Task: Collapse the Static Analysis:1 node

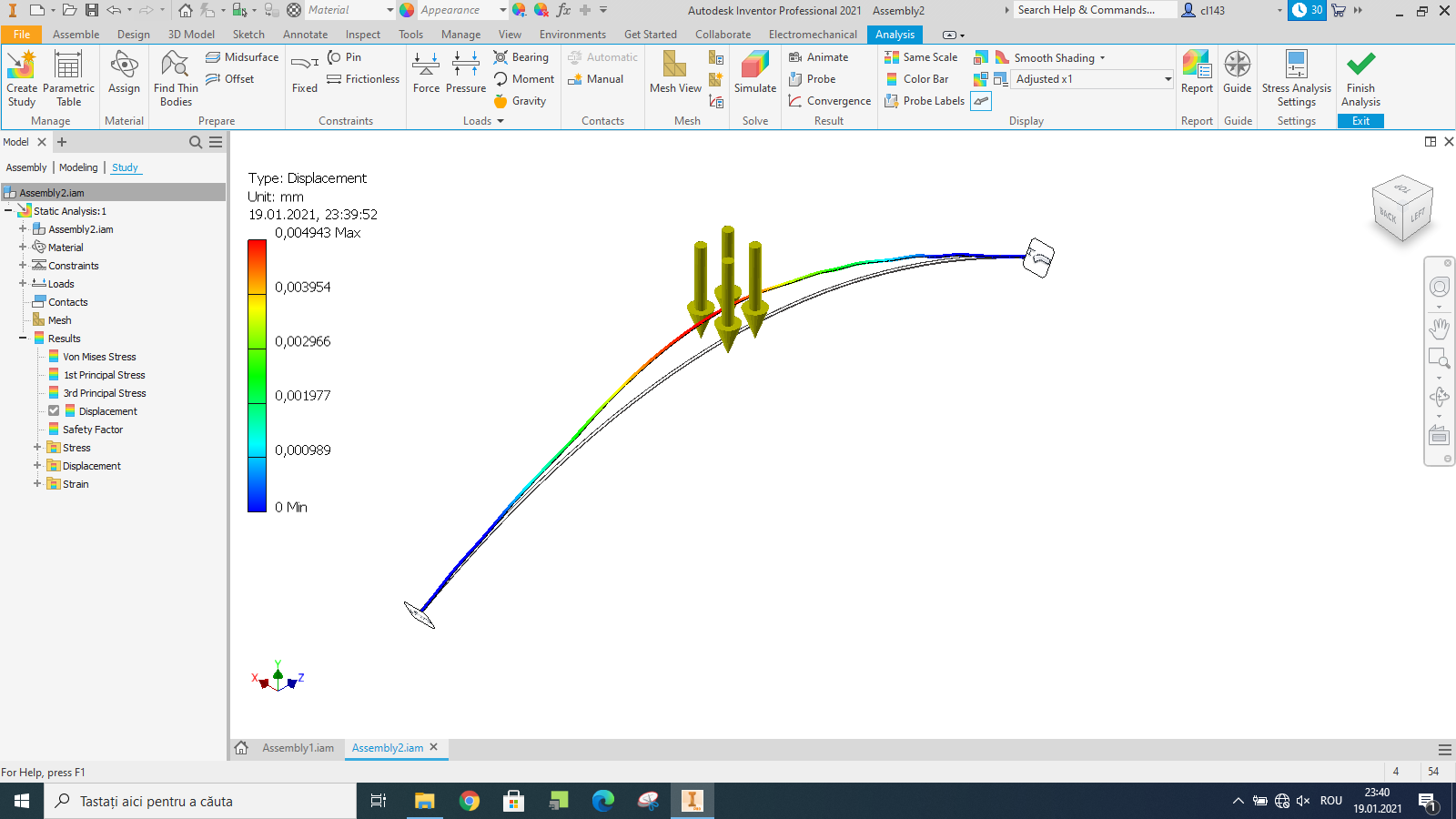Action: click(8, 211)
